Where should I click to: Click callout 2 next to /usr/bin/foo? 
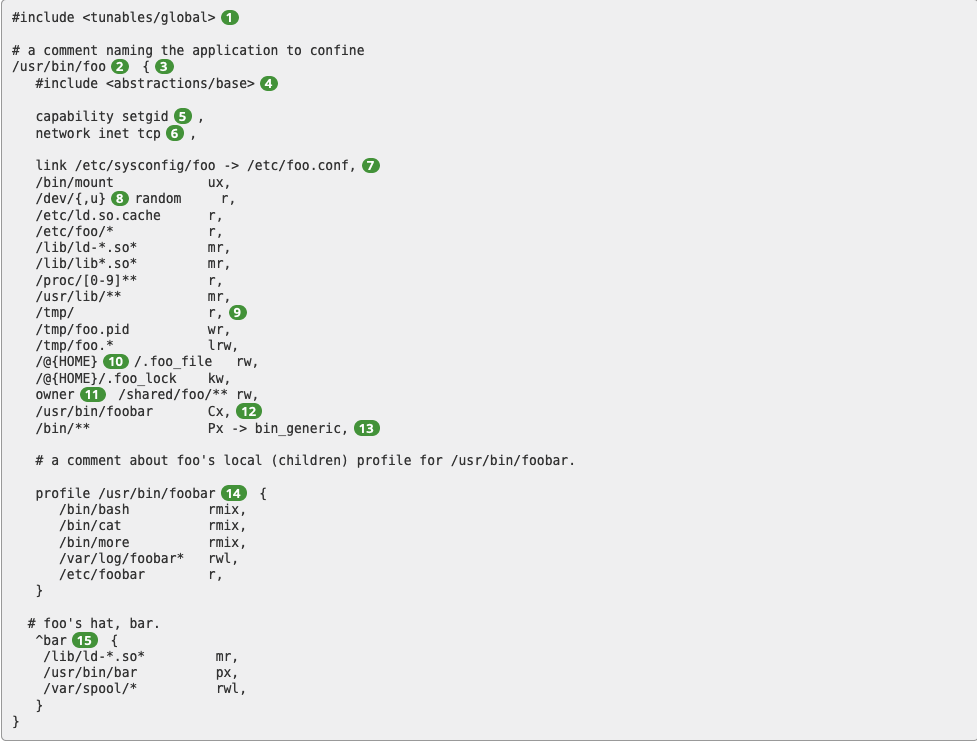pos(120,67)
